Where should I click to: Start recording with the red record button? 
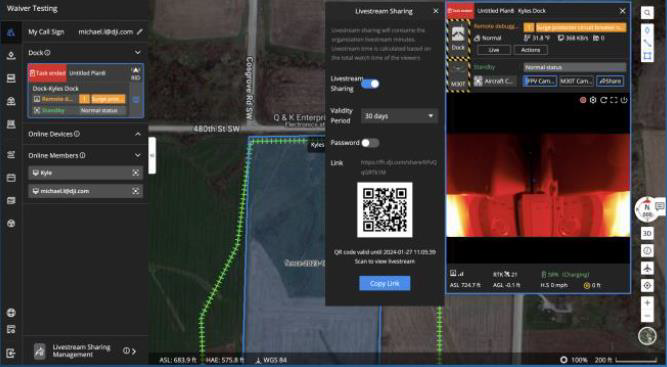click(583, 100)
